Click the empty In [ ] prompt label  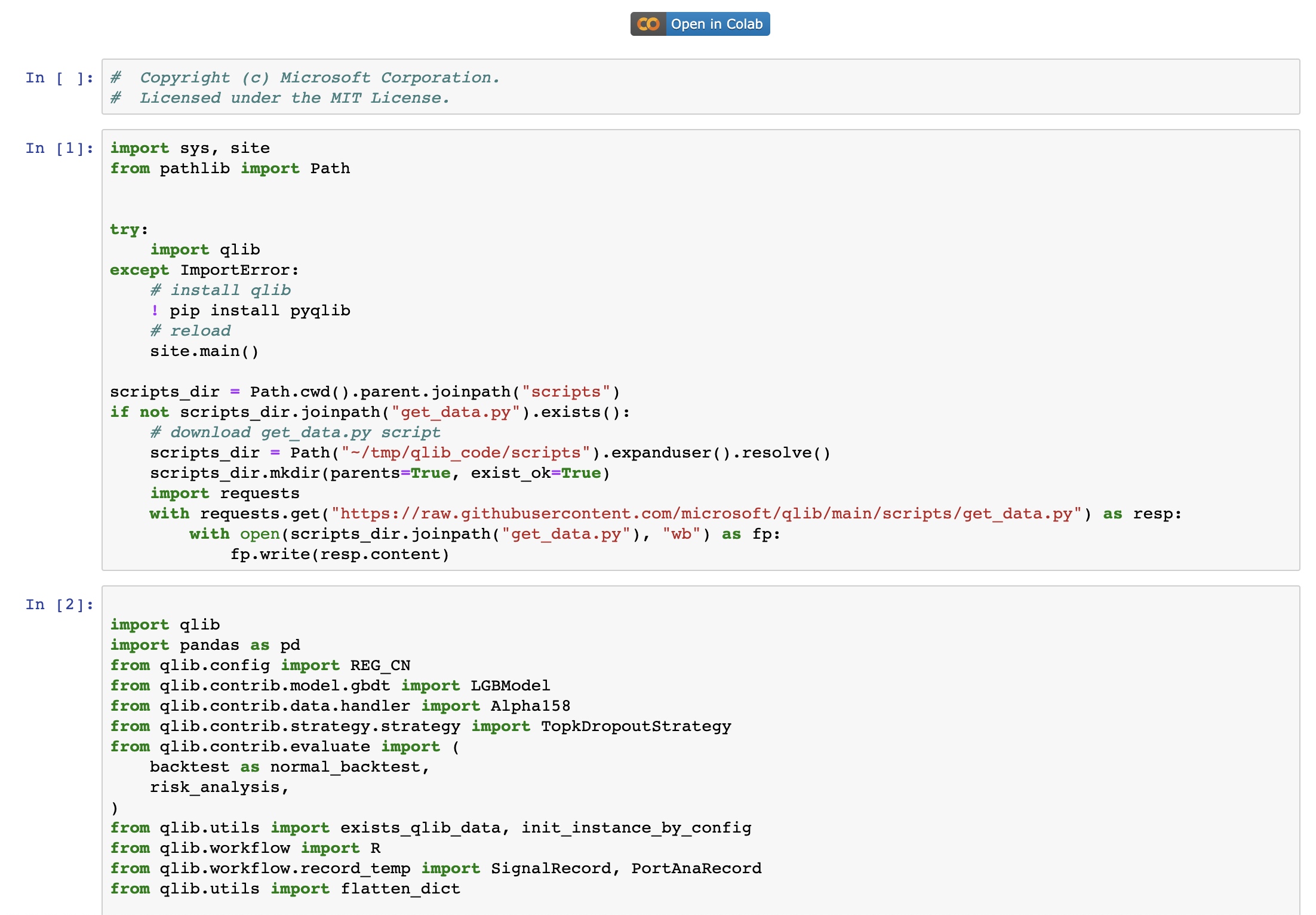pyautogui.click(x=59, y=78)
